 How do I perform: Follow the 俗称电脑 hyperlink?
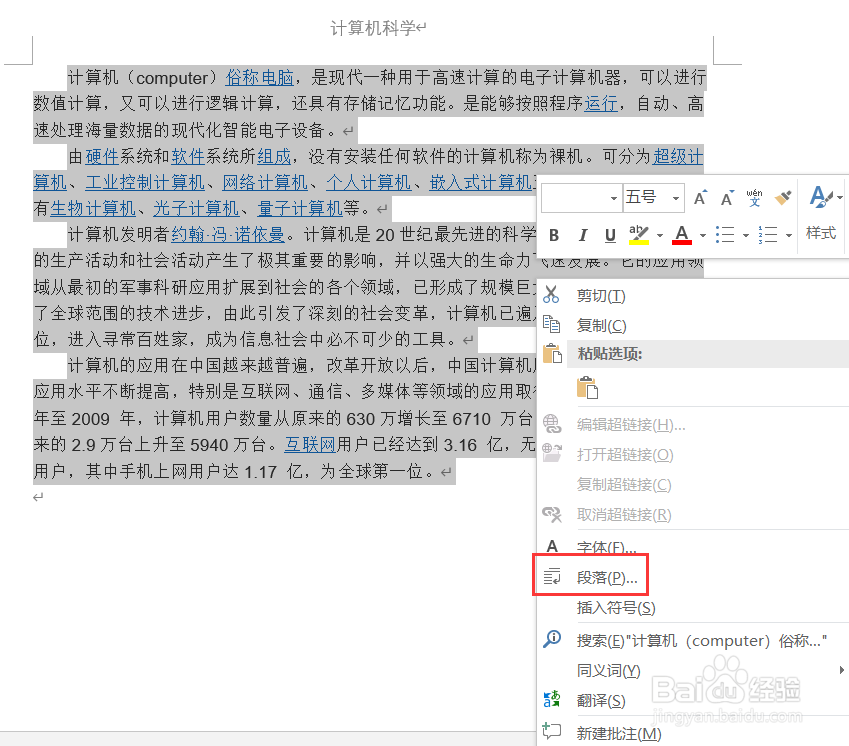coord(260,78)
